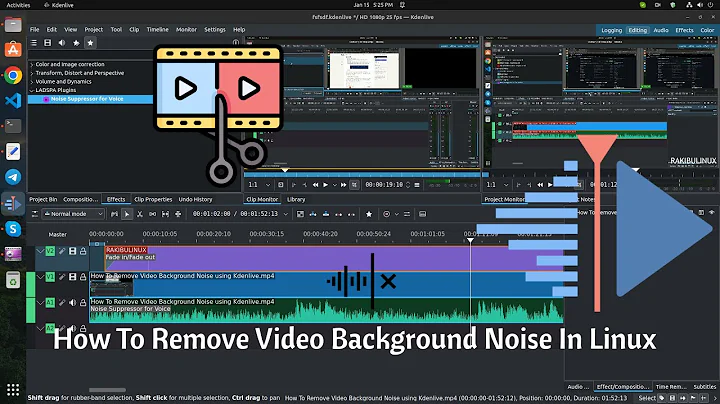The width and height of the screenshot is (720, 404).
Task: Toggle composite tracks mix icon in timeline toolbar
Action: tap(300, 214)
